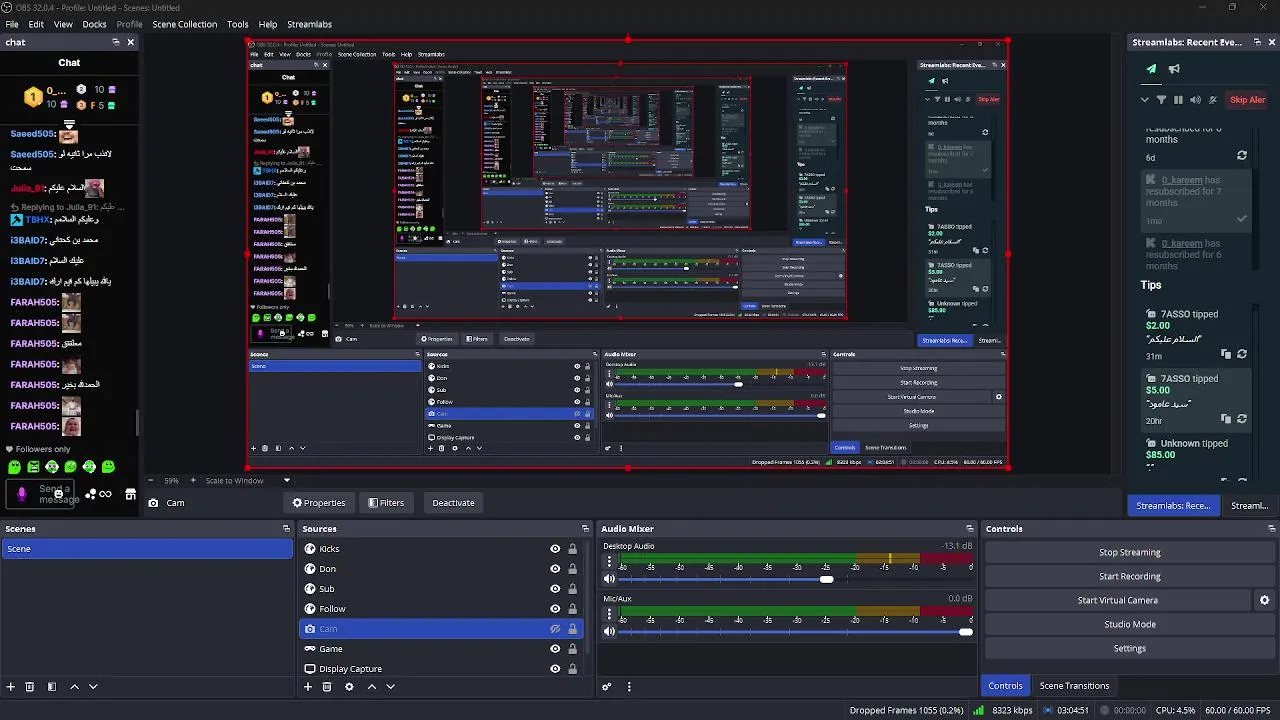The height and width of the screenshot is (720, 1280).
Task: Open Audio Mixer advanced properties gears icon
Action: pyautogui.click(x=606, y=687)
